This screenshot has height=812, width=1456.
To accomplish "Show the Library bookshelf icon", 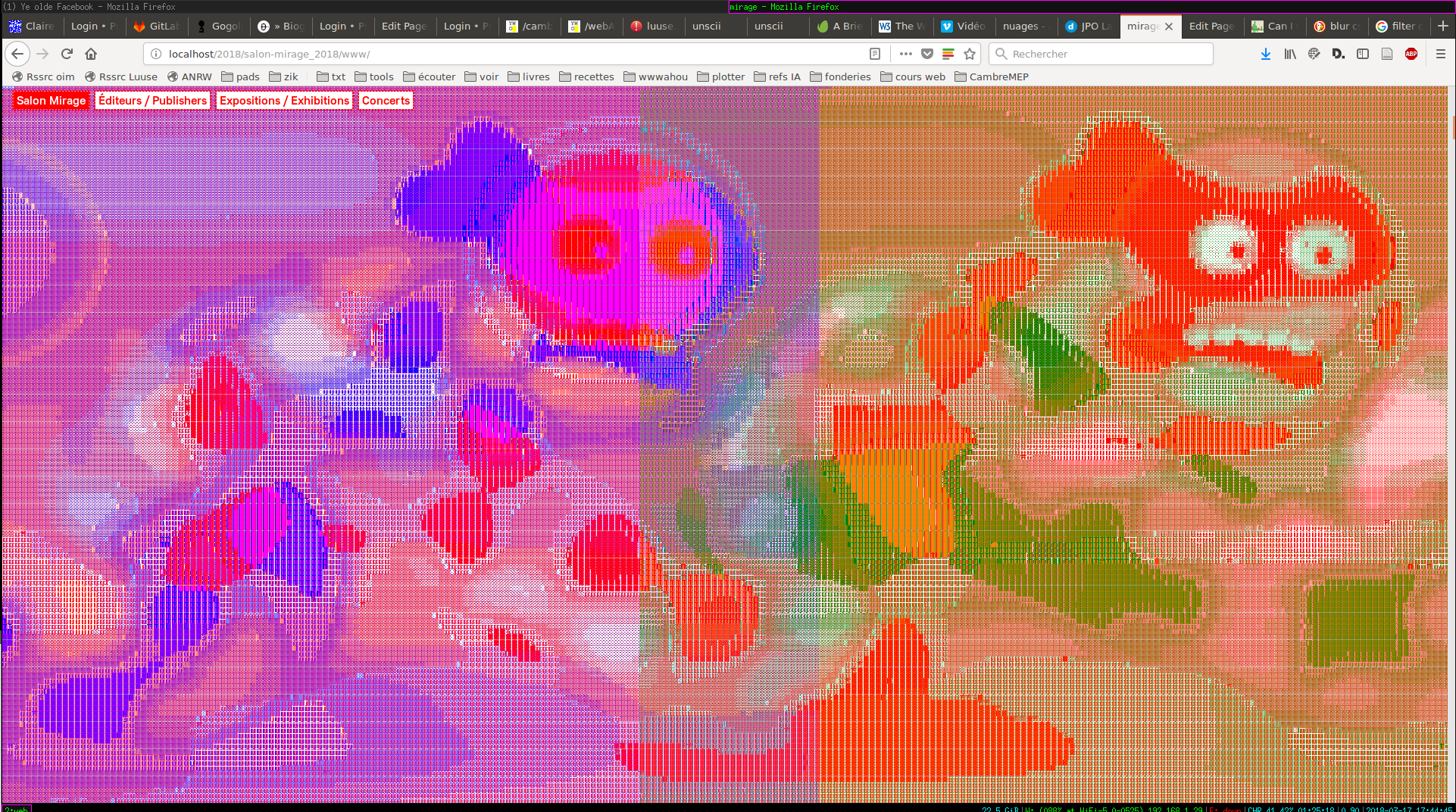I will [x=1289, y=54].
